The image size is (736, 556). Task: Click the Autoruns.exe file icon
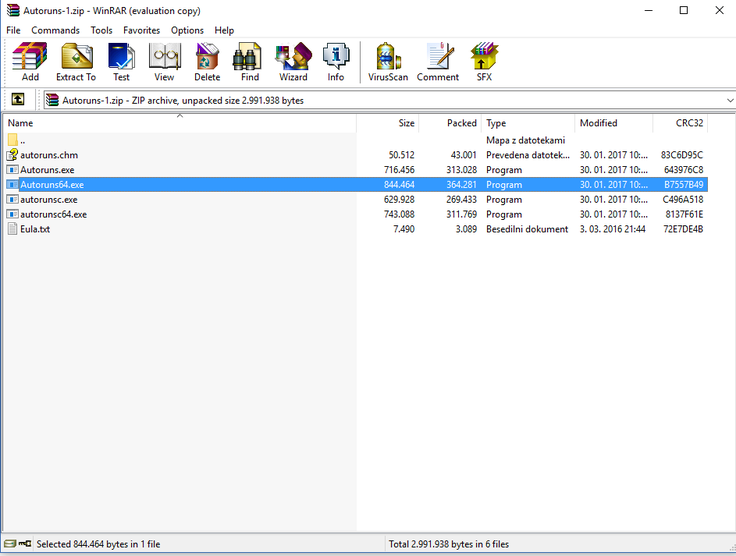tap(13, 170)
